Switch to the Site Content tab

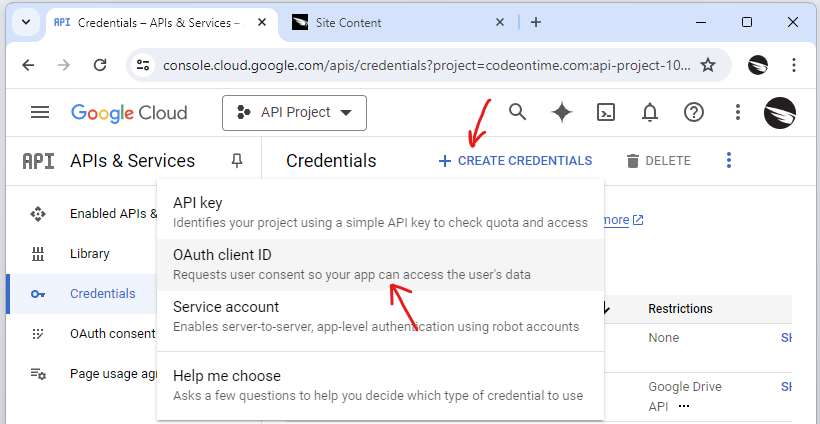tap(380, 22)
